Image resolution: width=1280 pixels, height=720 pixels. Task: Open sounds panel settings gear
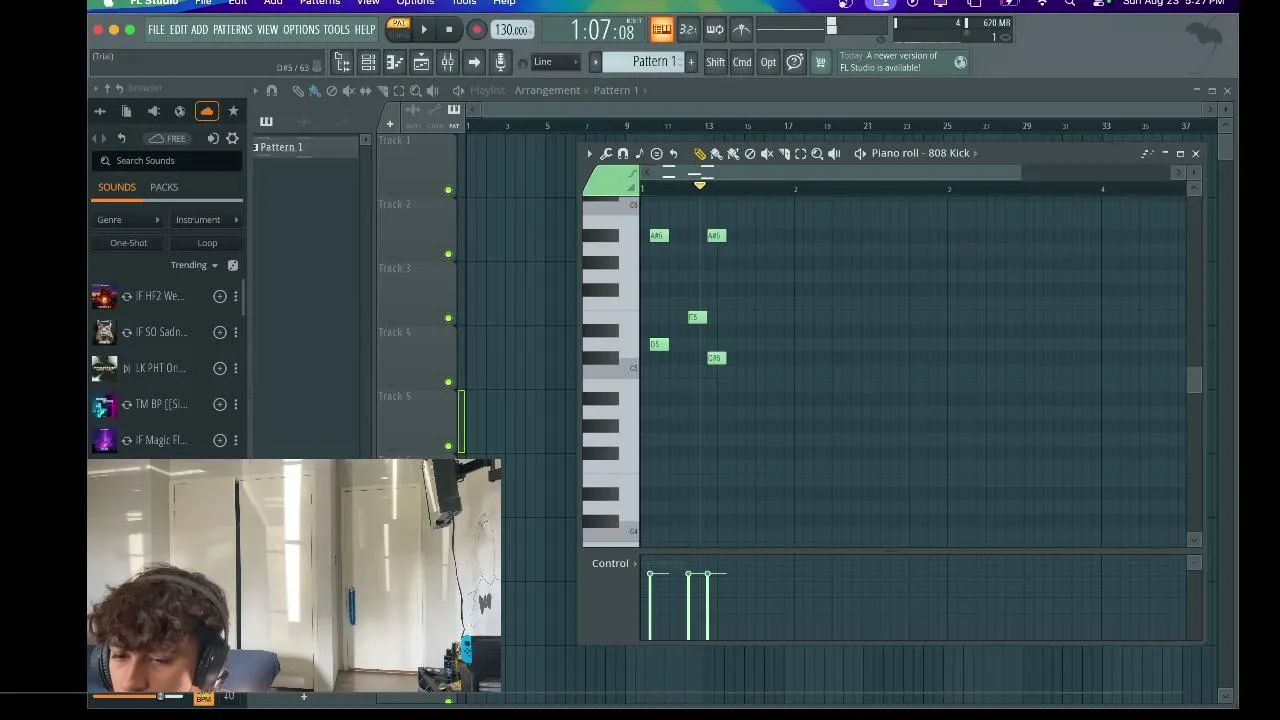pos(232,138)
